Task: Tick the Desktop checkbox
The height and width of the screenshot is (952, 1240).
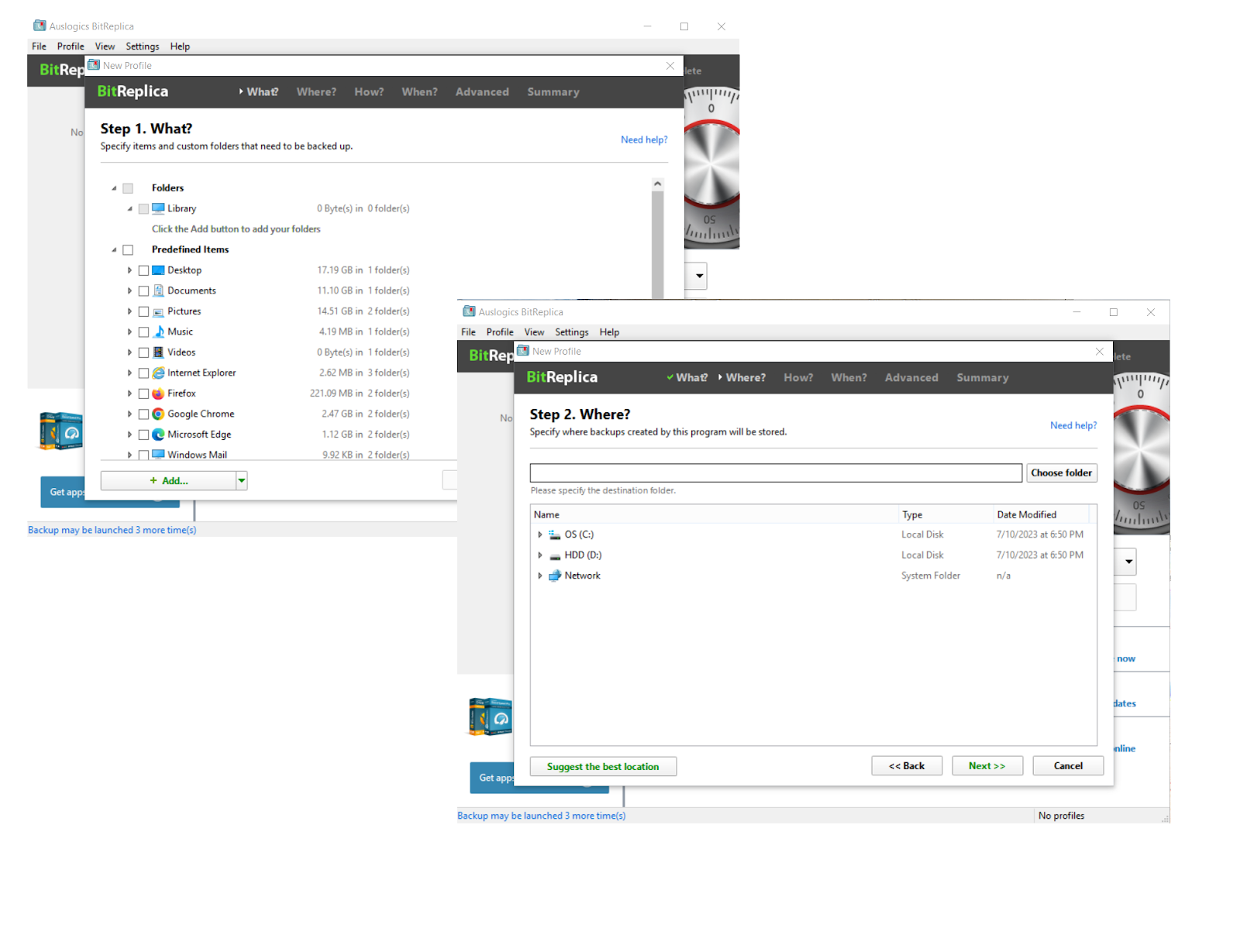Action: (x=143, y=270)
